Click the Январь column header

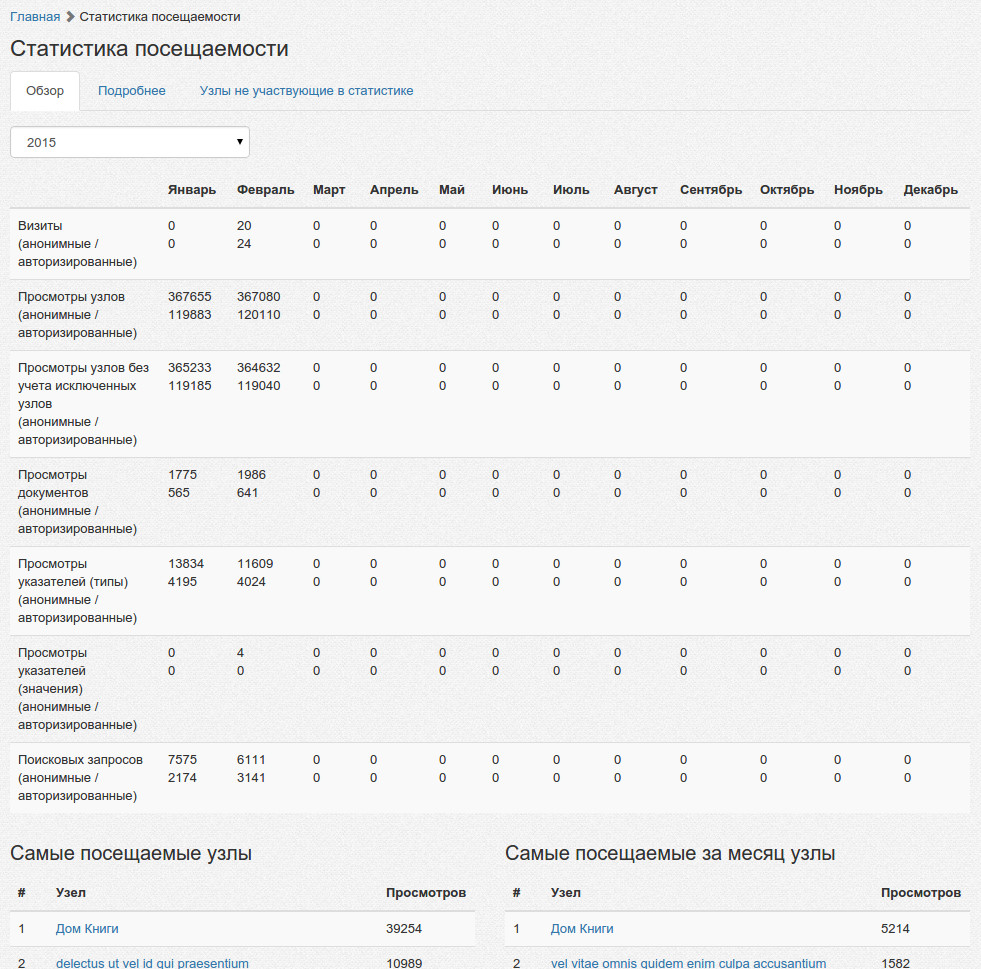pyautogui.click(x=192, y=190)
